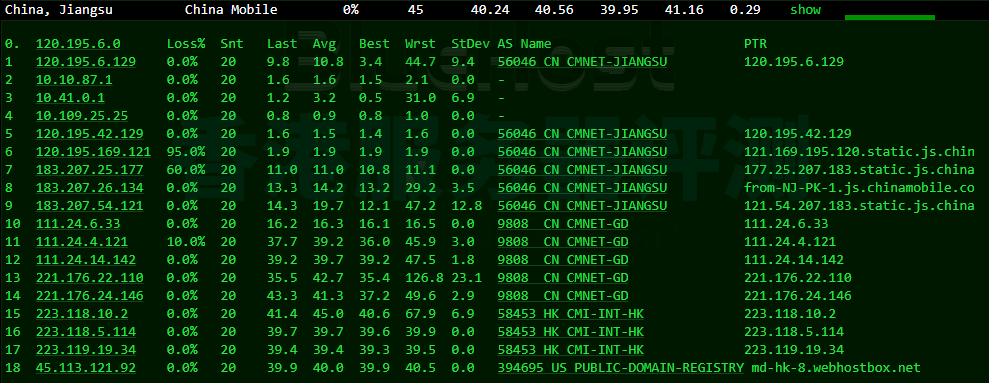Click IP address 183.207.54.121
The height and width of the screenshot is (383, 989).
click(90, 206)
